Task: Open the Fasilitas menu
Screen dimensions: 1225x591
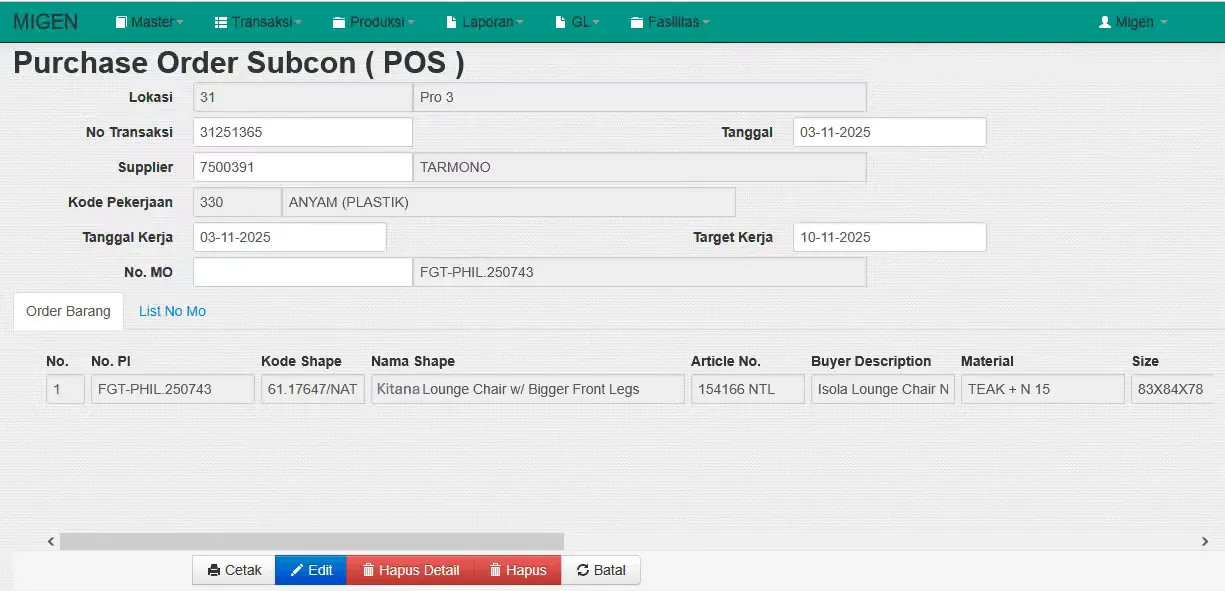Action: (671, 22)
